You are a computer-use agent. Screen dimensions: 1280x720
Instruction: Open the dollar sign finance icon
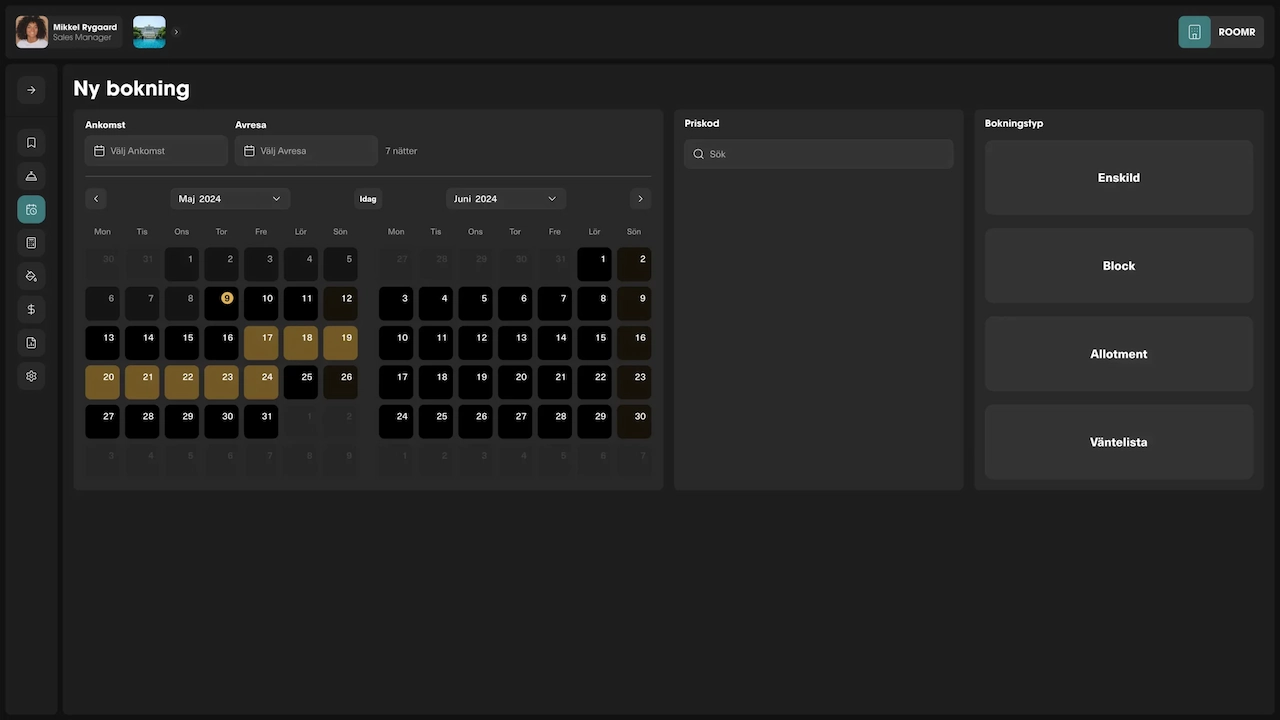pyautogui.click(x=31, y=309)
